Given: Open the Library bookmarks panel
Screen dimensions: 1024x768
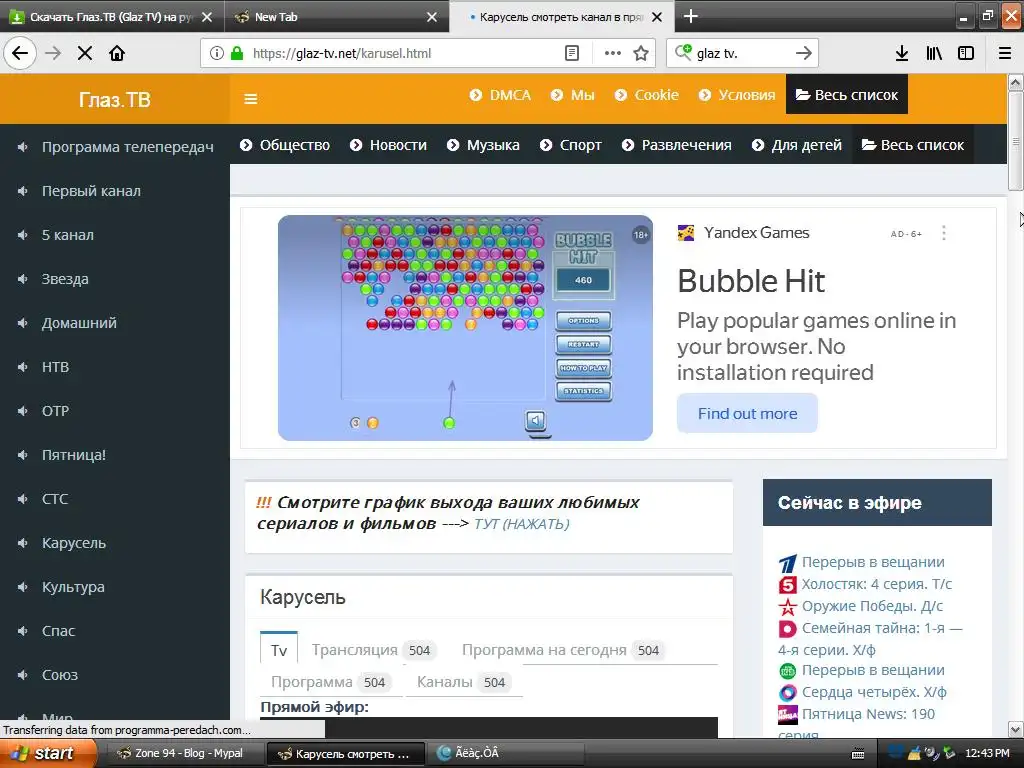Looking at the screenshot, I should [934, 54].
